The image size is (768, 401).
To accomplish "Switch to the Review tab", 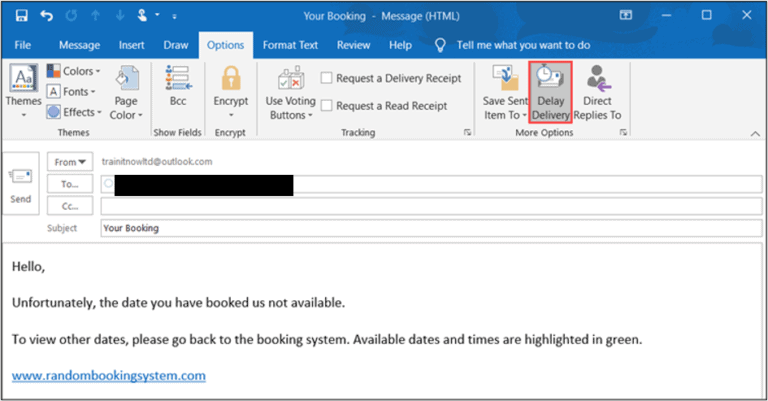I will point(353,45).
